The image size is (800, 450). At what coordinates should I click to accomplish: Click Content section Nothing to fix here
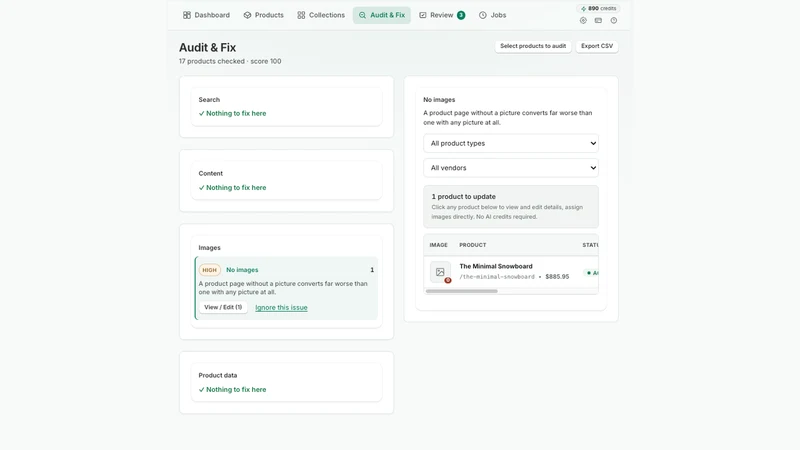[232, 188]
